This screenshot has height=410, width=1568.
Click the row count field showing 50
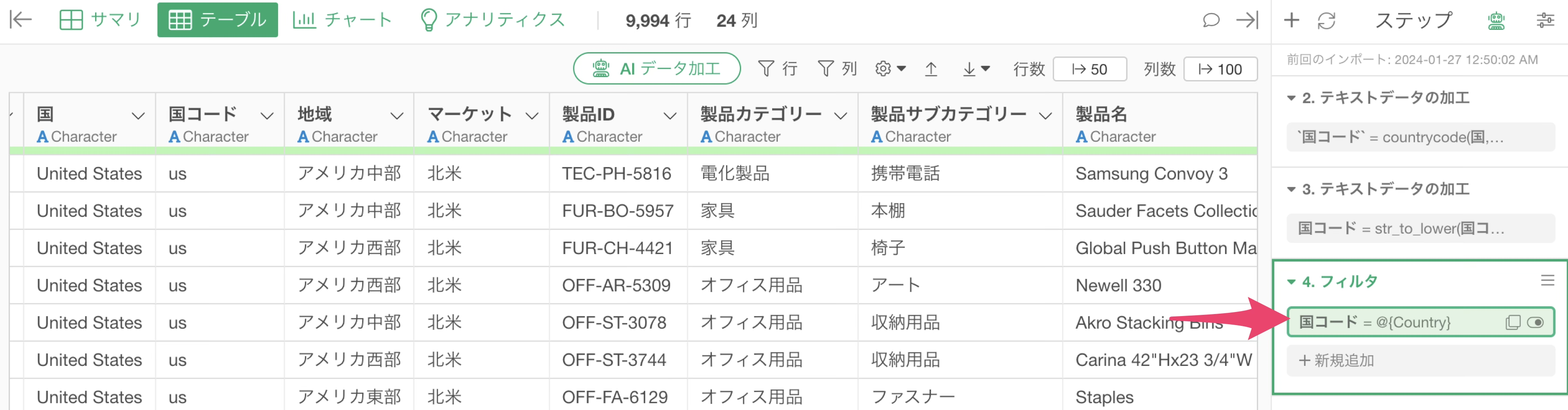(1089, 69)
